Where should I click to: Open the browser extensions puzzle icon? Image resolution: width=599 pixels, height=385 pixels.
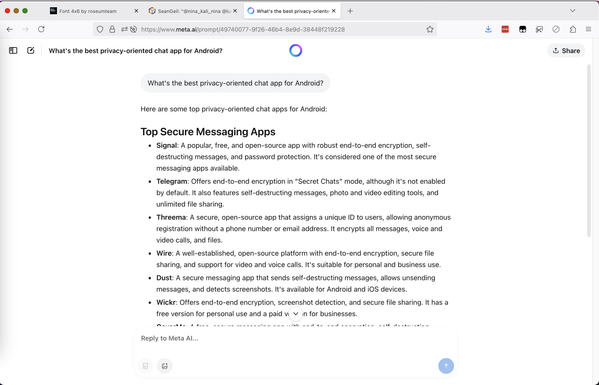[573, 29]
